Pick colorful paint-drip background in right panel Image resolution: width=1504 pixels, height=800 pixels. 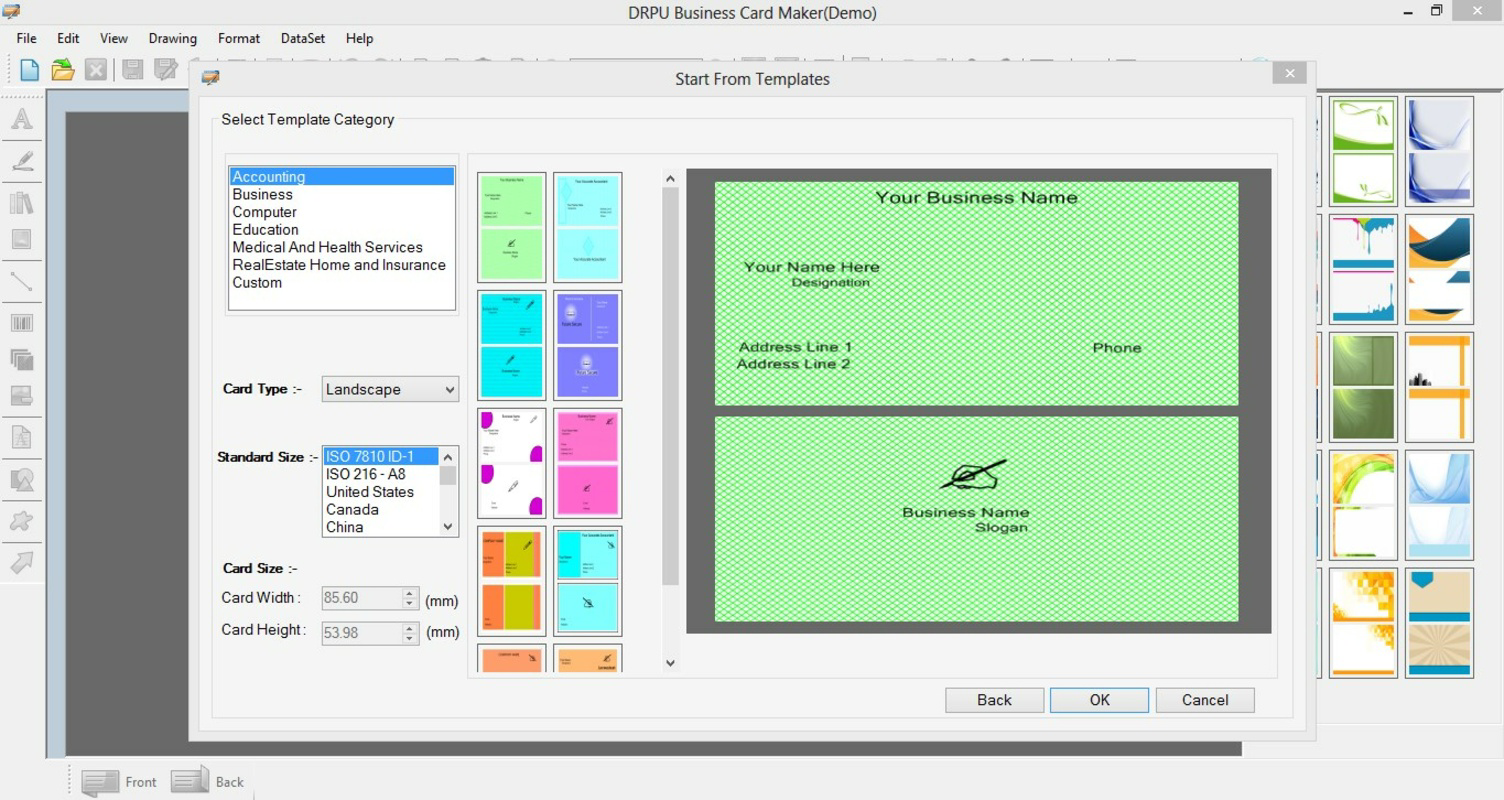click(1363, 269)
